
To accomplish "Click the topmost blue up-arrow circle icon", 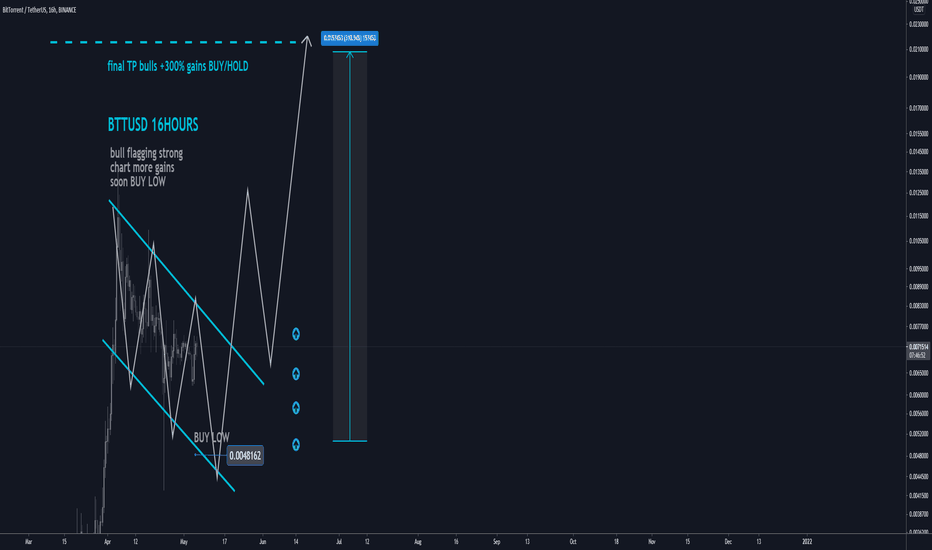I will tap(296, 334).
